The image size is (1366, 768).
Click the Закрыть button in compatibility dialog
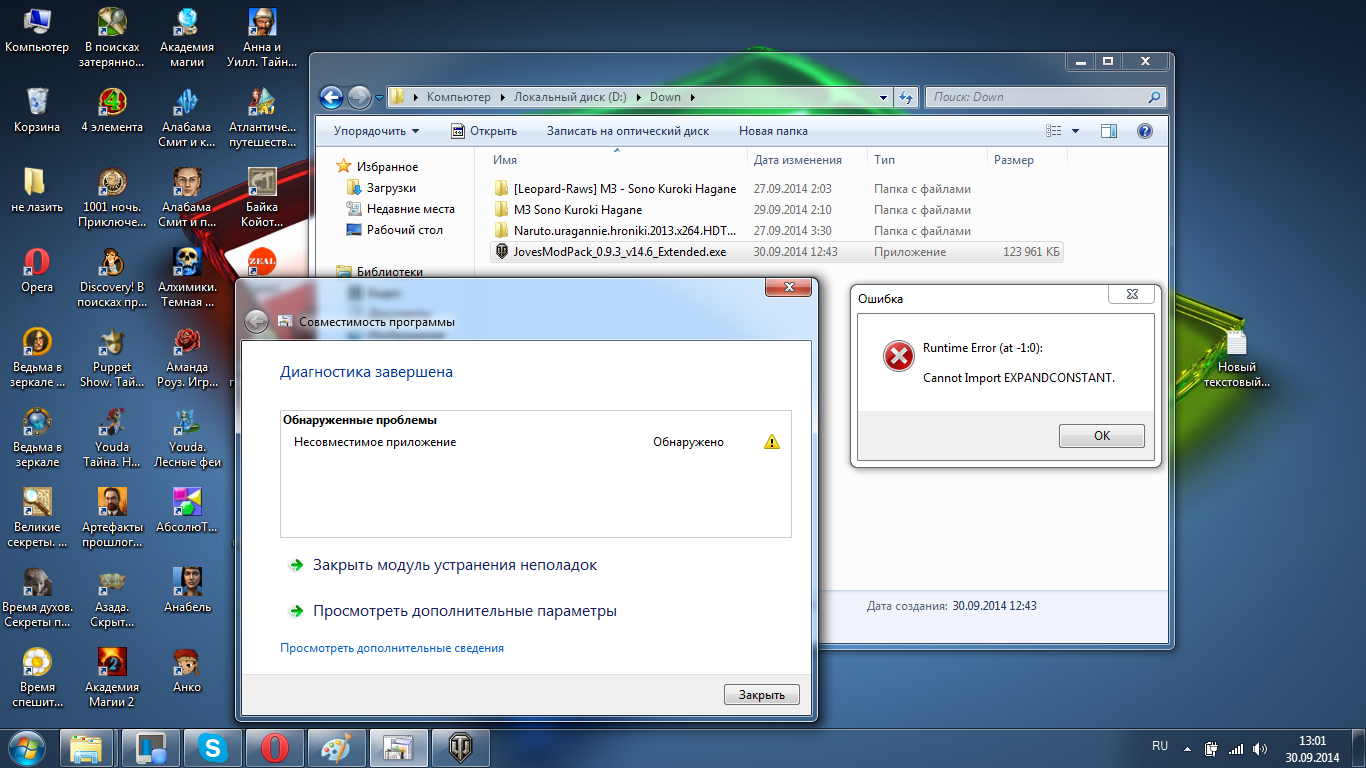click(761, 695)
